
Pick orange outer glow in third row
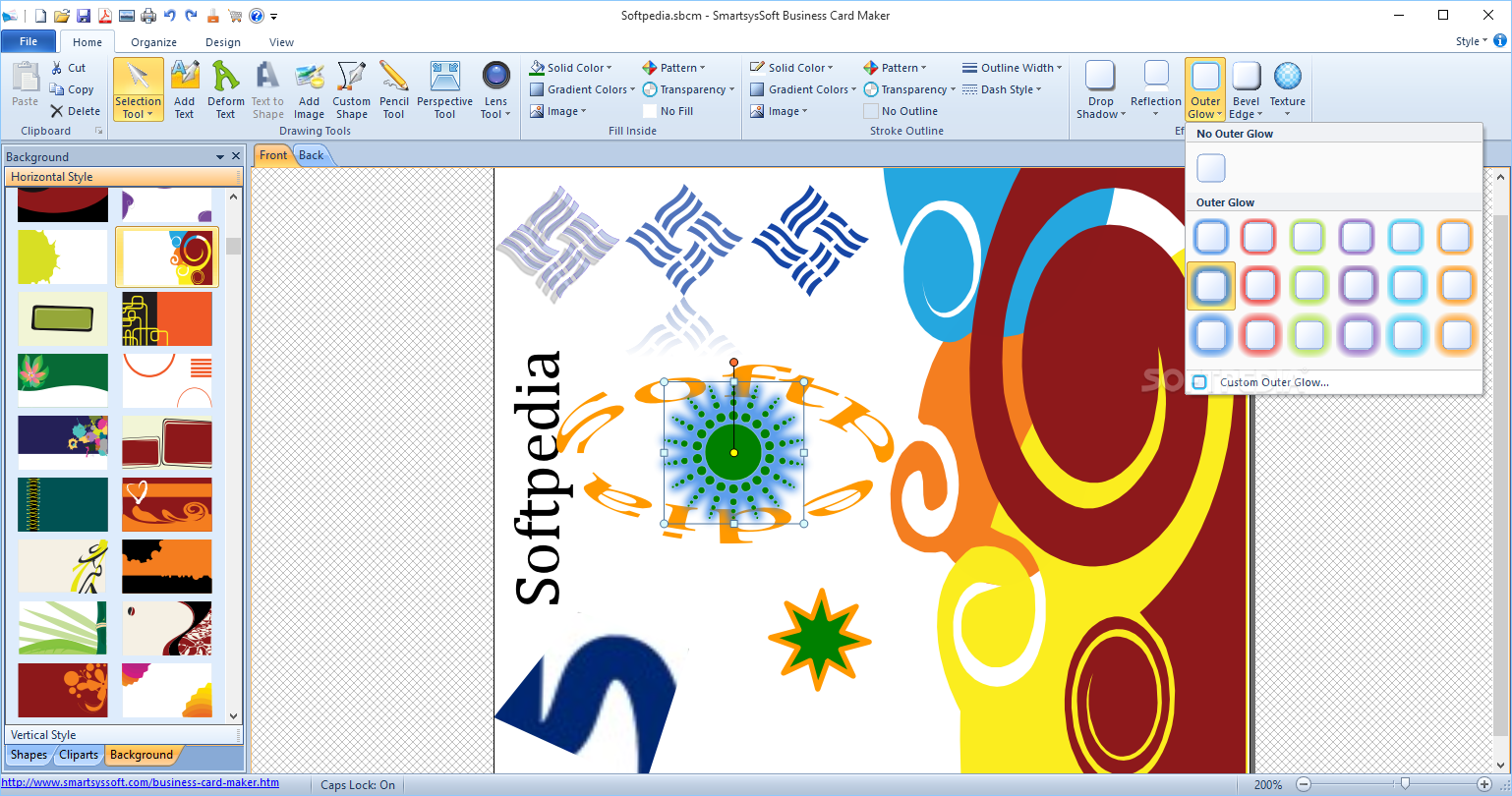(x=1455, y=335)
